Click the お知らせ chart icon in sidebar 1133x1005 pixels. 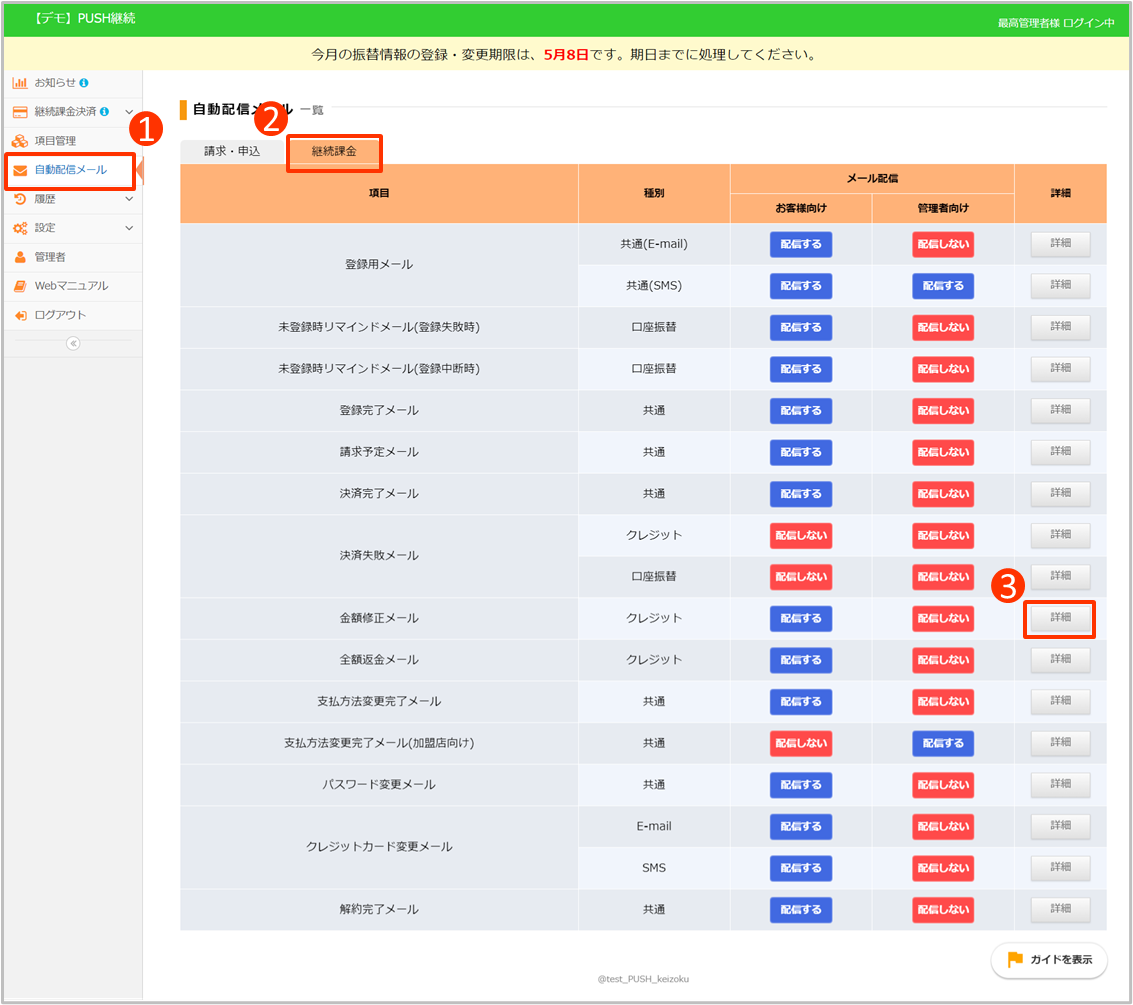(20, 83)
